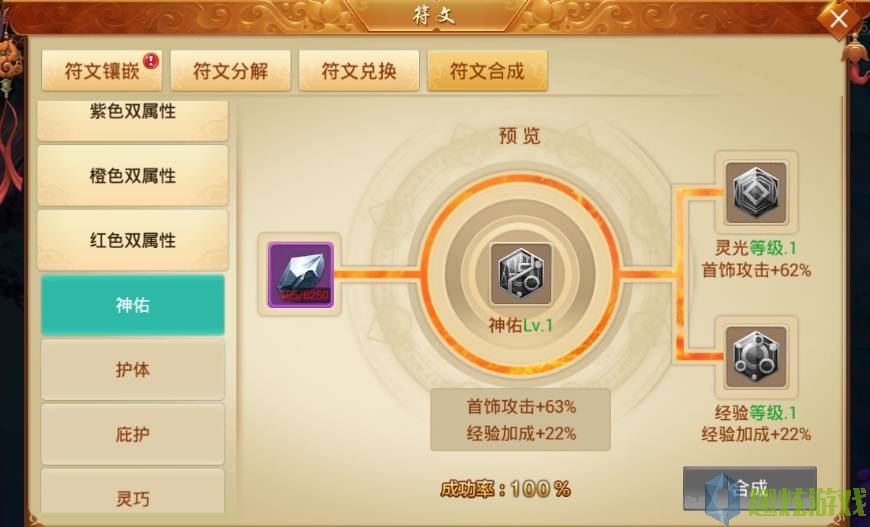
Task: Switch to the 符文分解 tab
Action: point(230,71)
